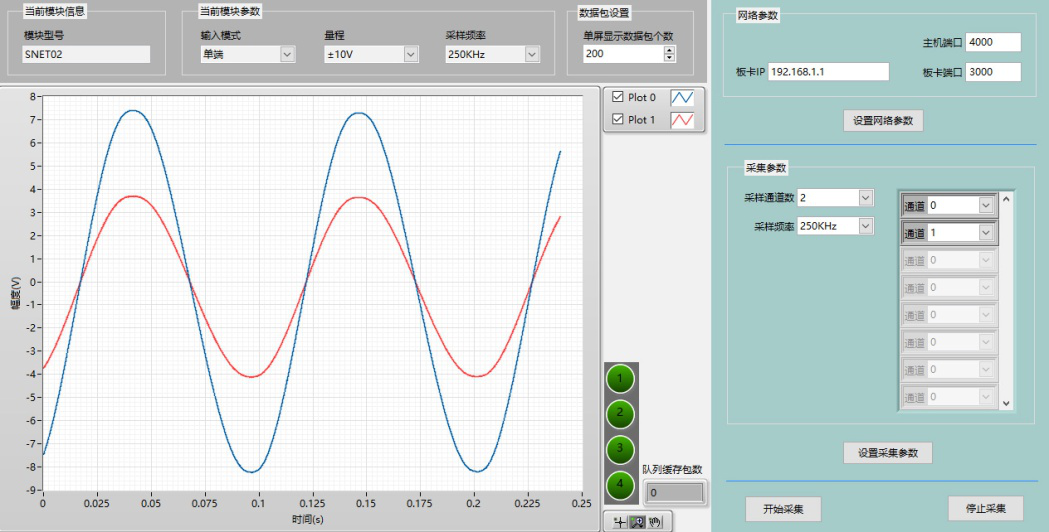The image size is (1049, 532).
Task: Select the crosshair cursor tool in graph palette
Action: [x=619, y=522]
